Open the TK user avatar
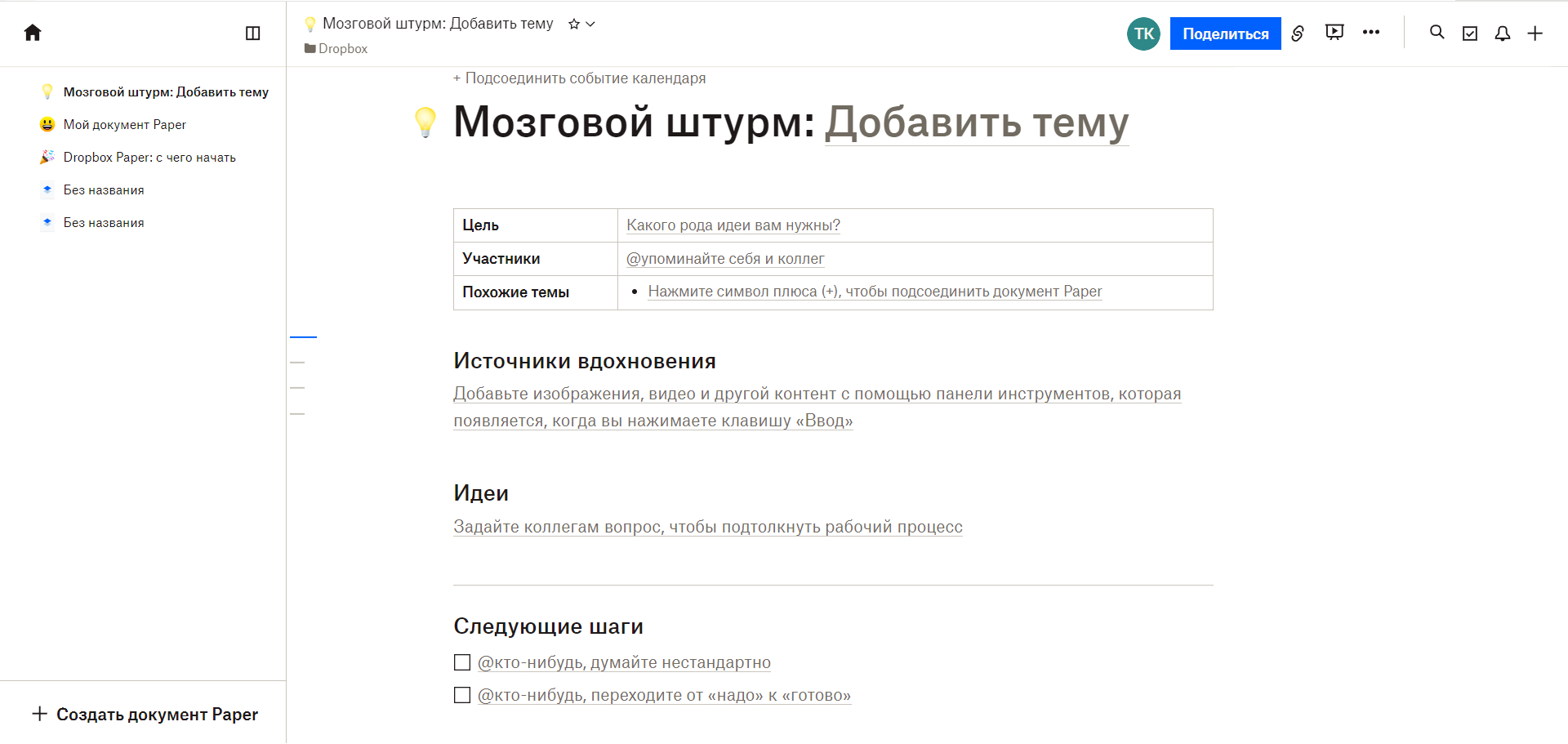Viewport: 1568px width, 744px height. (x=1143, y=33)
